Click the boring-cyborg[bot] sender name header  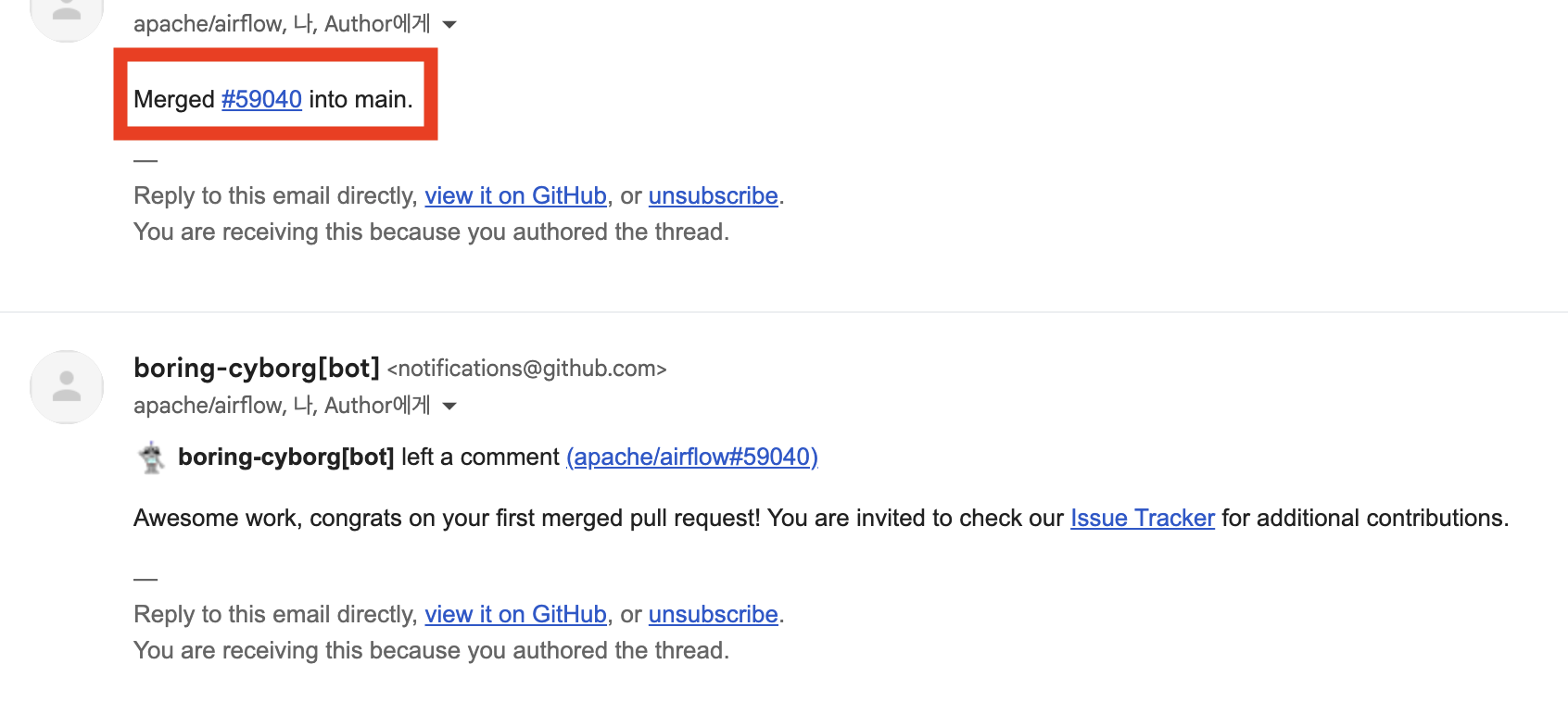257,369
